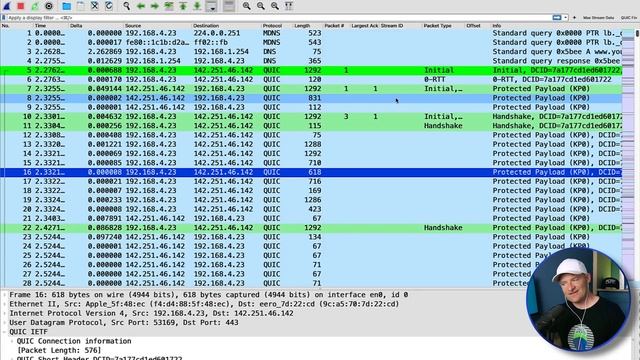Image resolution: width=640 pixels, height=360 pixels.
Task: Open a capture file (blue folder)
Action: [x=67, y=6]
